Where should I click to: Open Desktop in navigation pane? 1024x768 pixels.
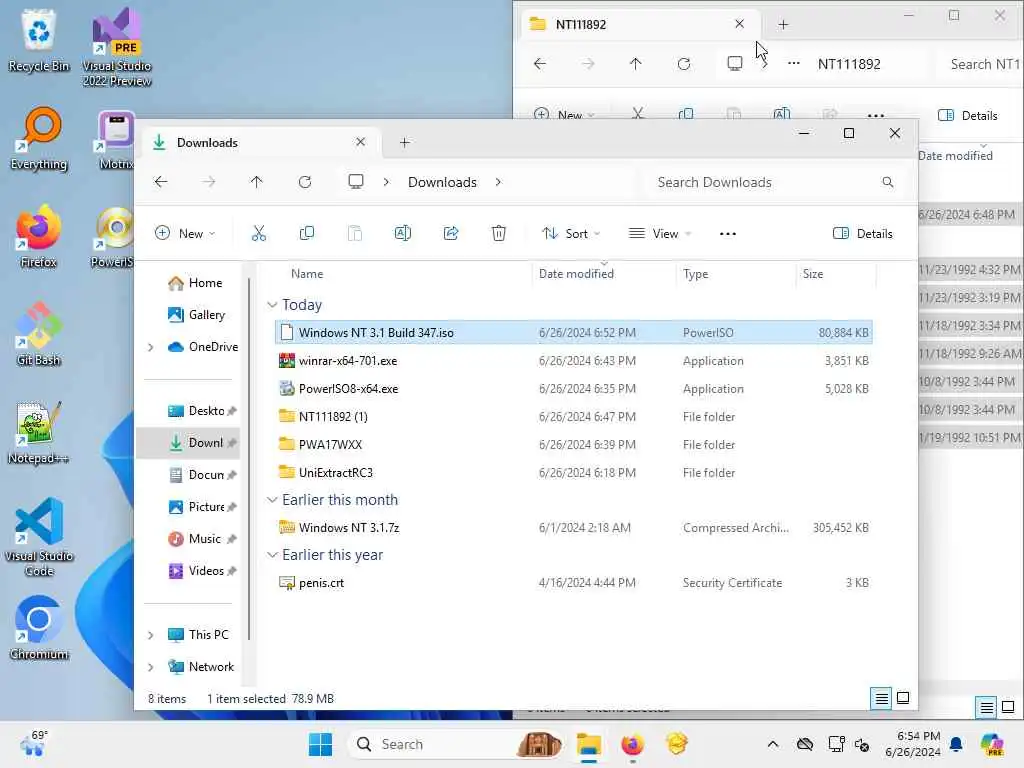coord(201,411)
